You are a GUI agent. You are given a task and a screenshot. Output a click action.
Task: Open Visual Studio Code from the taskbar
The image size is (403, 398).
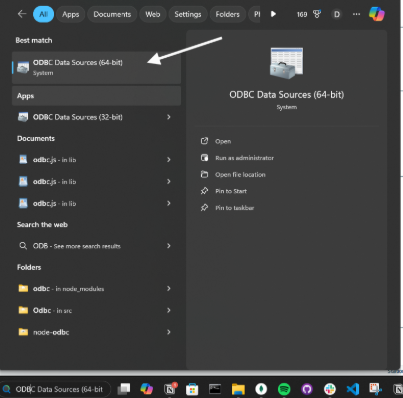353,389
